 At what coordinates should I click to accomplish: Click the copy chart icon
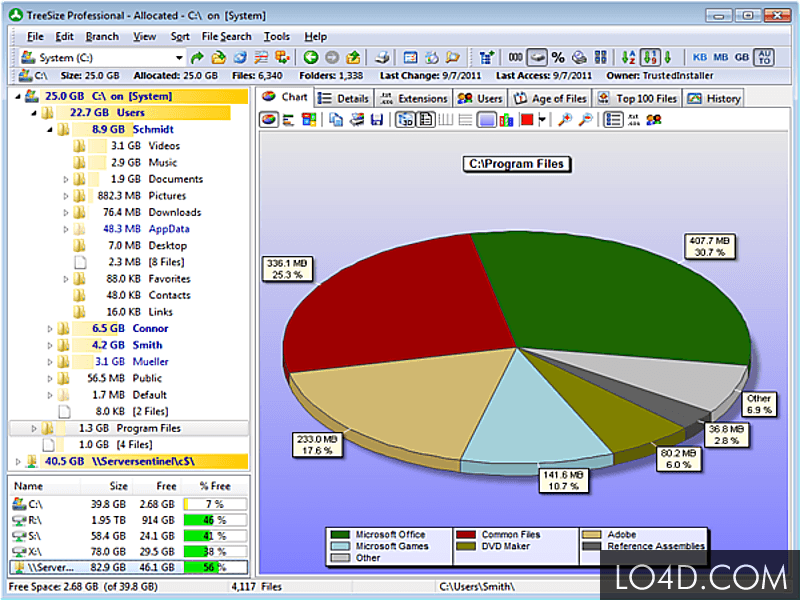336,120
